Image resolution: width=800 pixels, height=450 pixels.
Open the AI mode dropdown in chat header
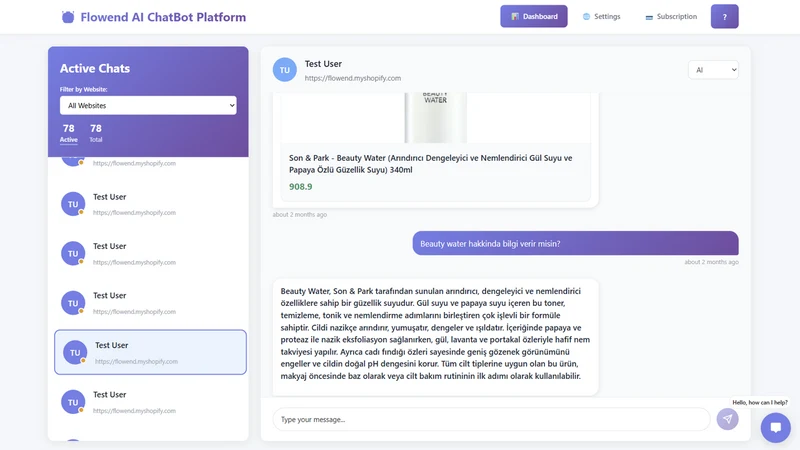coord(713,70)
